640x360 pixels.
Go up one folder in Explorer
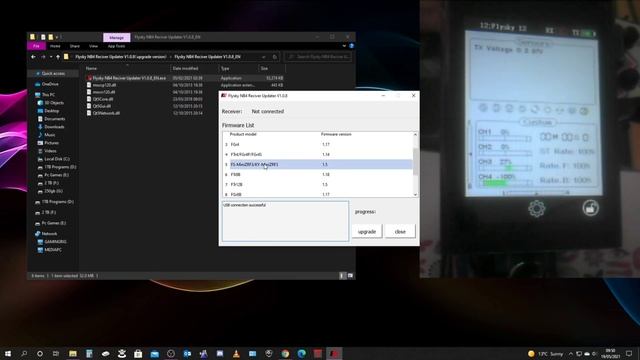point(58,57)
